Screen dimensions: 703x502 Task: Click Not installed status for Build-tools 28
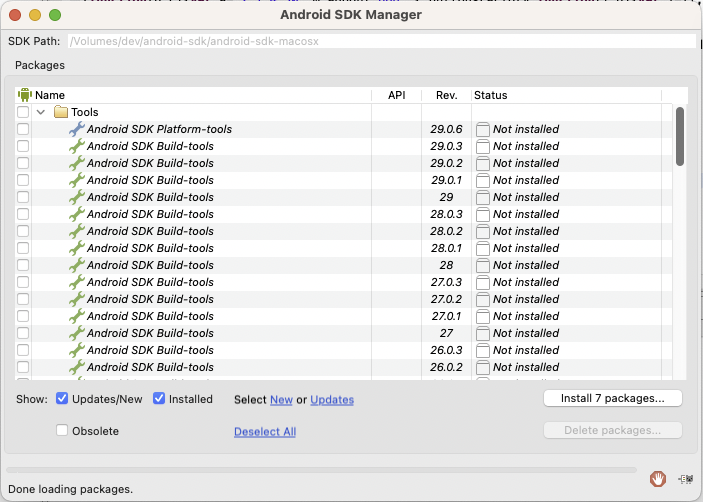[526, 265]
